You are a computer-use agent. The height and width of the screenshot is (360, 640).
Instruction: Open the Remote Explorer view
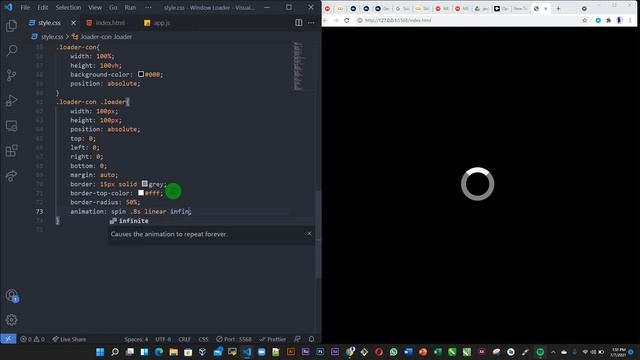coord(11,126)
